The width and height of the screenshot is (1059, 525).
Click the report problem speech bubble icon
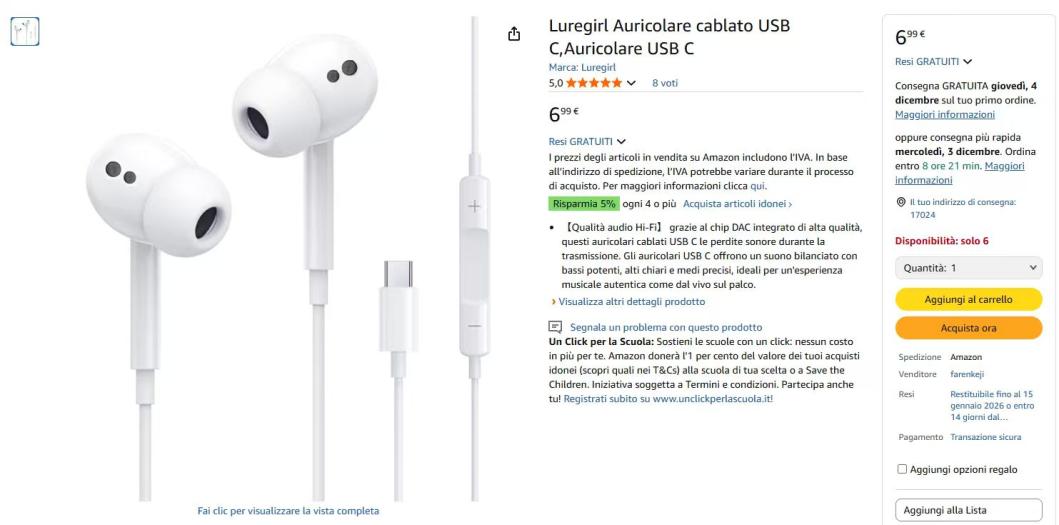click(x=555, y=327)
